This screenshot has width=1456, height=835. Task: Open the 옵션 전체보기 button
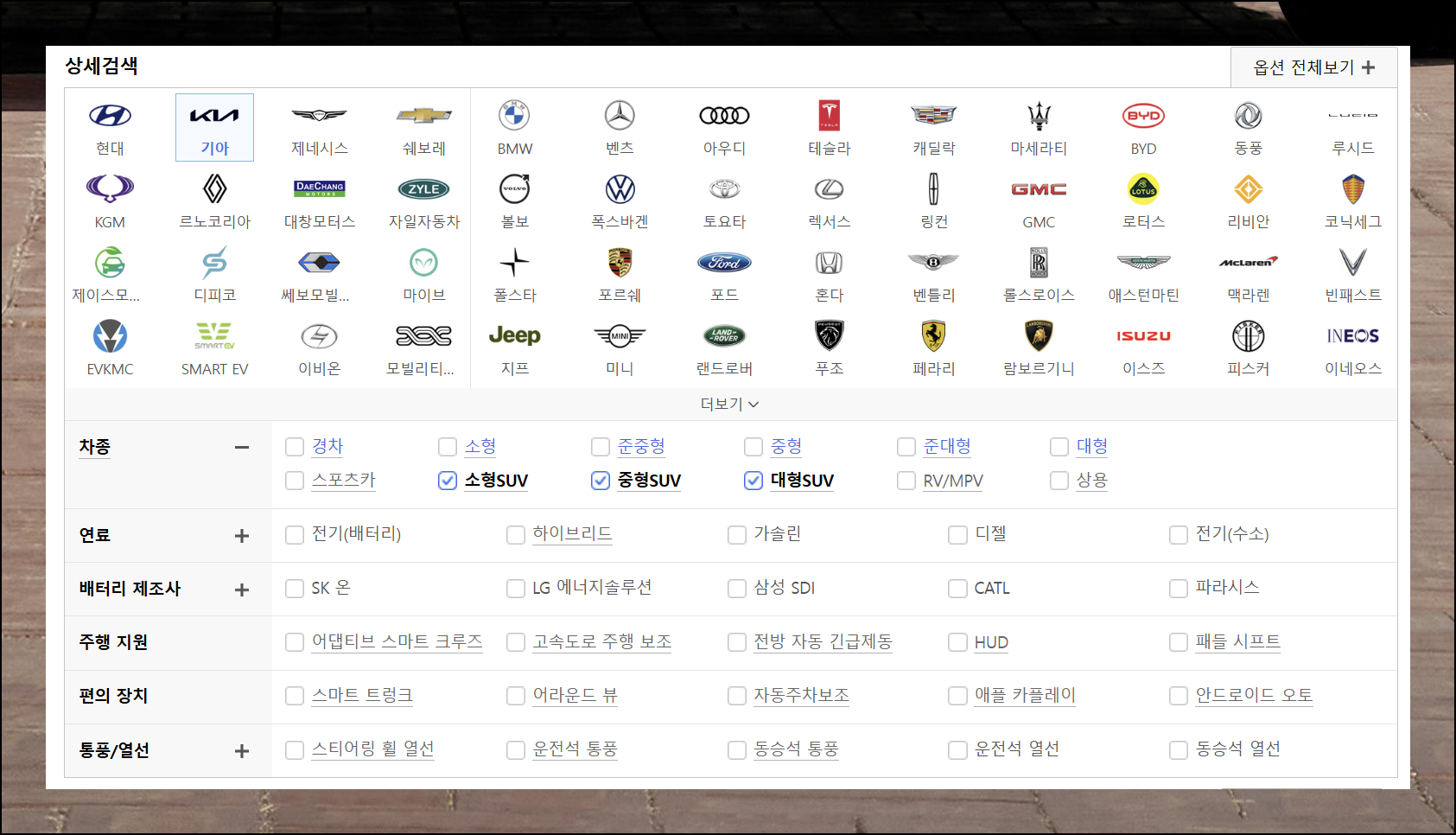[1313, 67]
